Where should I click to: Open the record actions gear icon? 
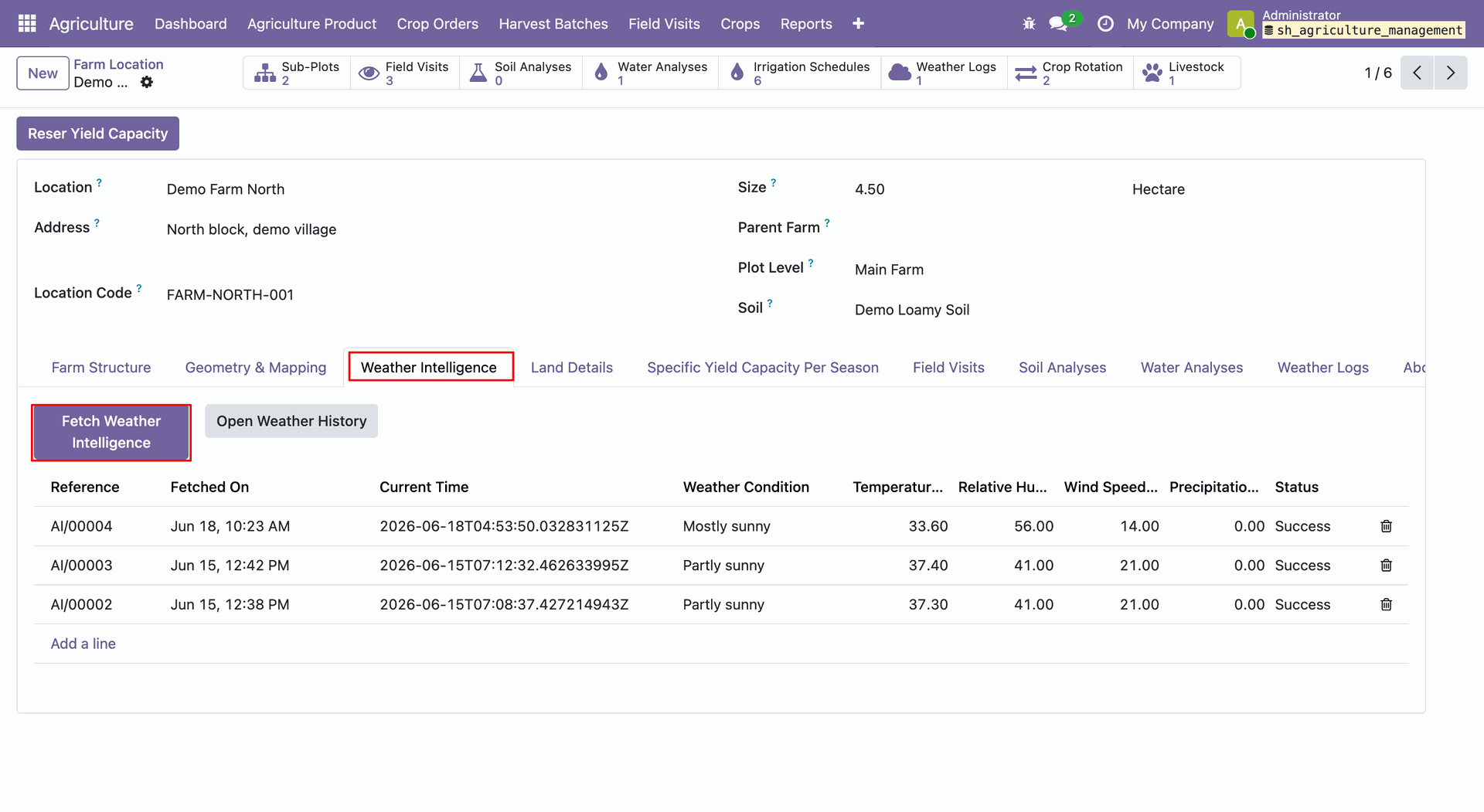(x=146, y=82)
